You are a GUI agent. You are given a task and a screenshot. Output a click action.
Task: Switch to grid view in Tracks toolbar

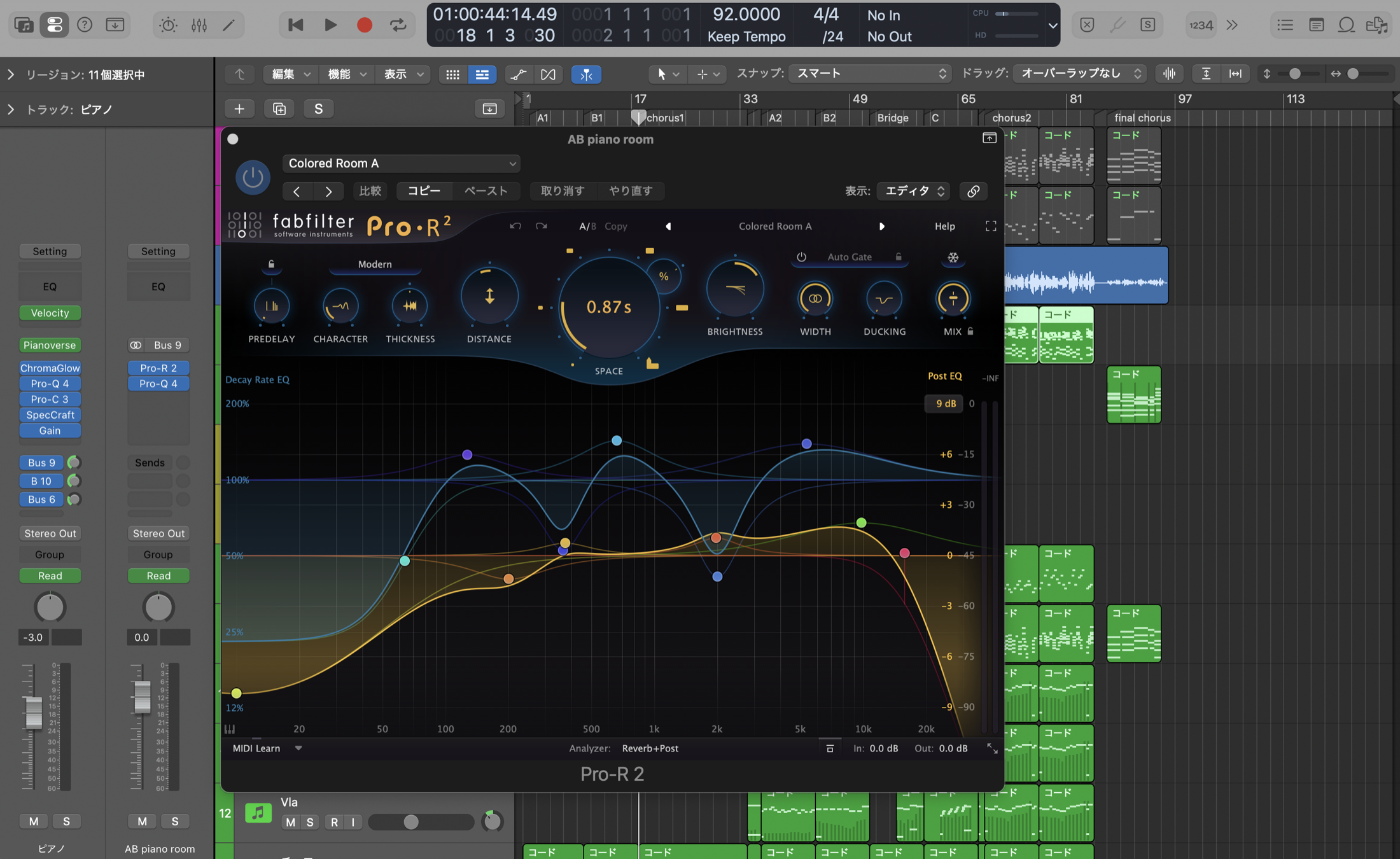[x=452, y=74]
